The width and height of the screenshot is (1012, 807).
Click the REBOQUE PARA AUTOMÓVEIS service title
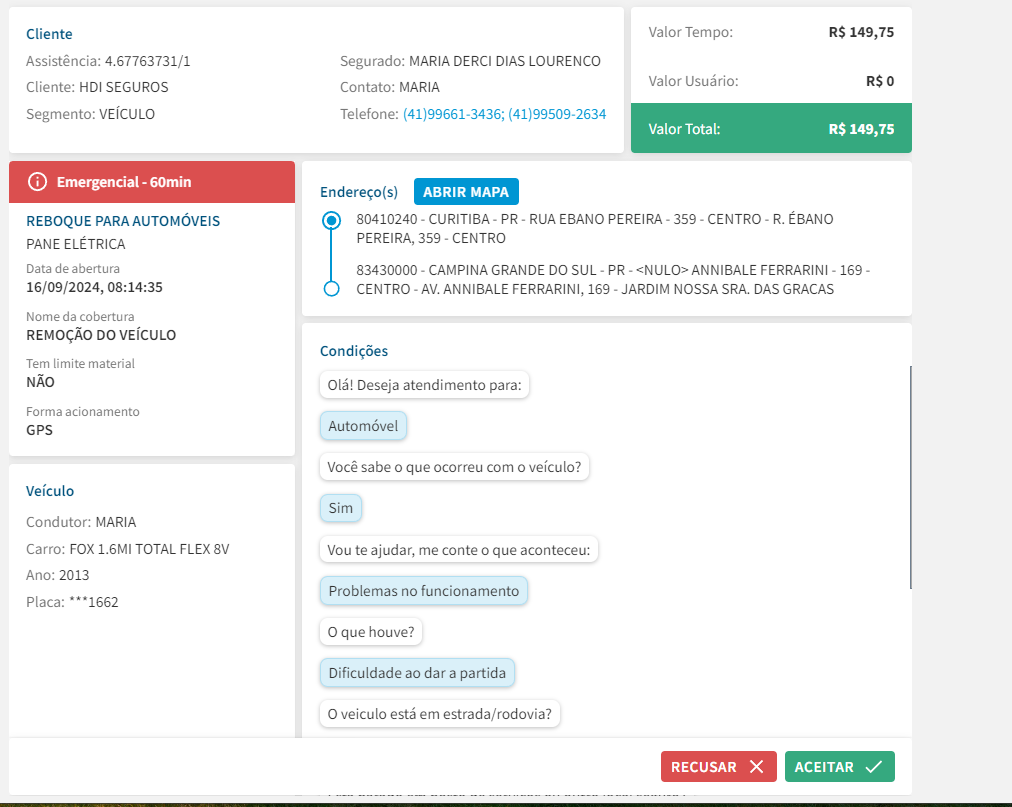pos(123,221)
